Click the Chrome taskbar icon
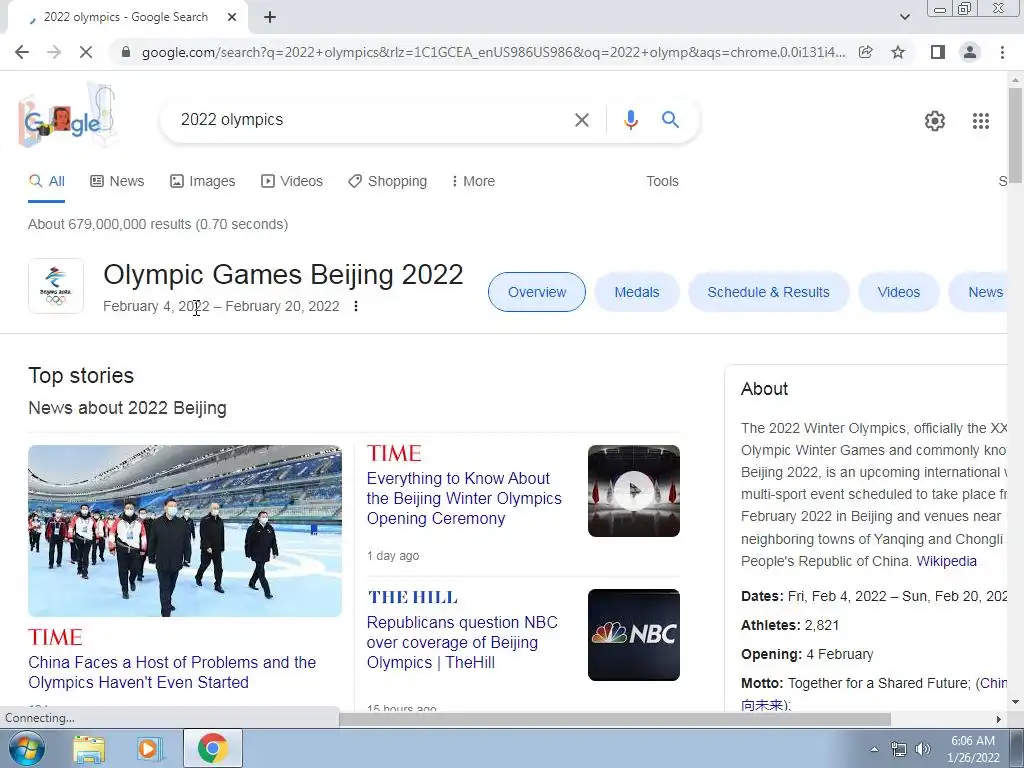Image resolution: width=1024 pixels, height=768 pixels. point(212,748)
